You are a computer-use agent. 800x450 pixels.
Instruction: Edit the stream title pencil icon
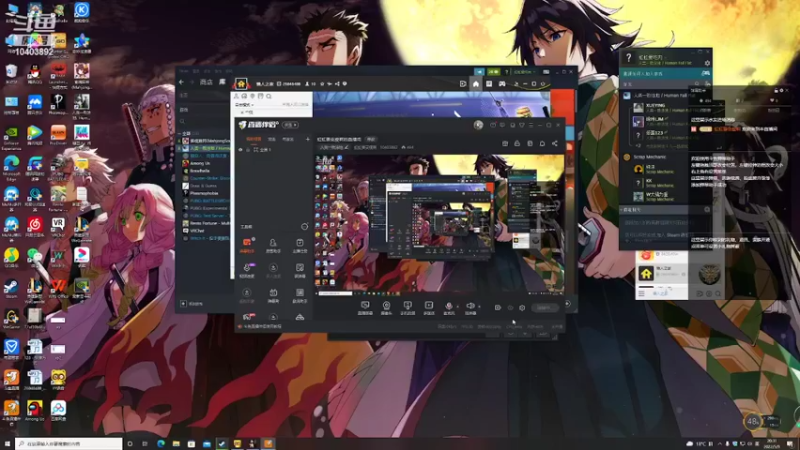[x=346, y=147]
